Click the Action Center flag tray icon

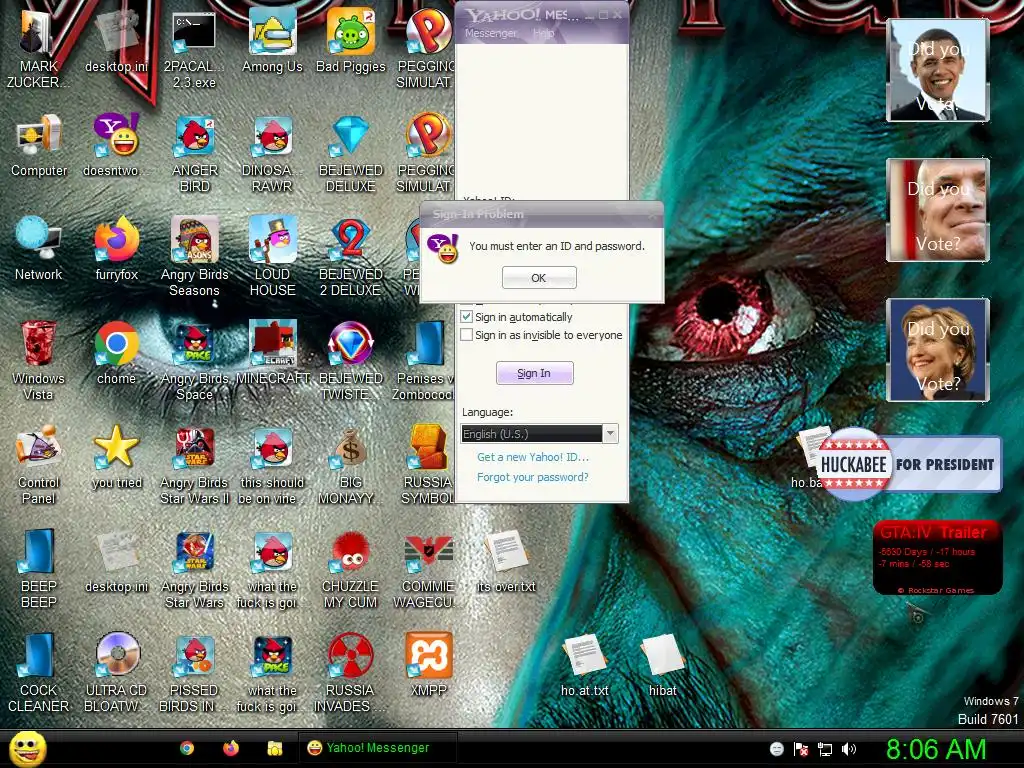pyautogui.click(x=801, y=749)
